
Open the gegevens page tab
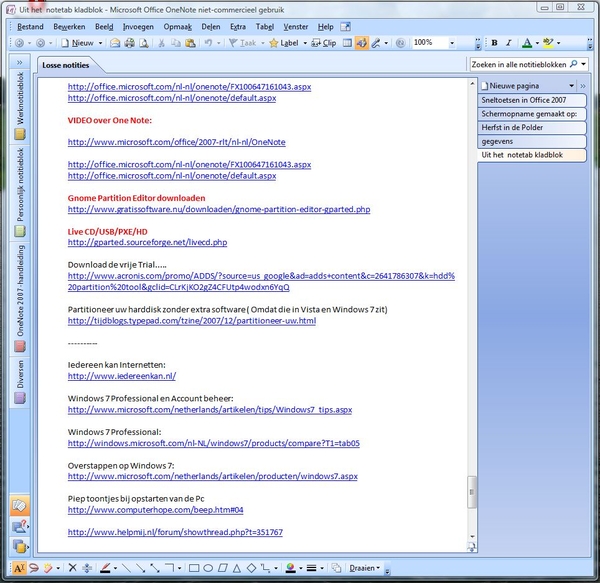(532, 141)
